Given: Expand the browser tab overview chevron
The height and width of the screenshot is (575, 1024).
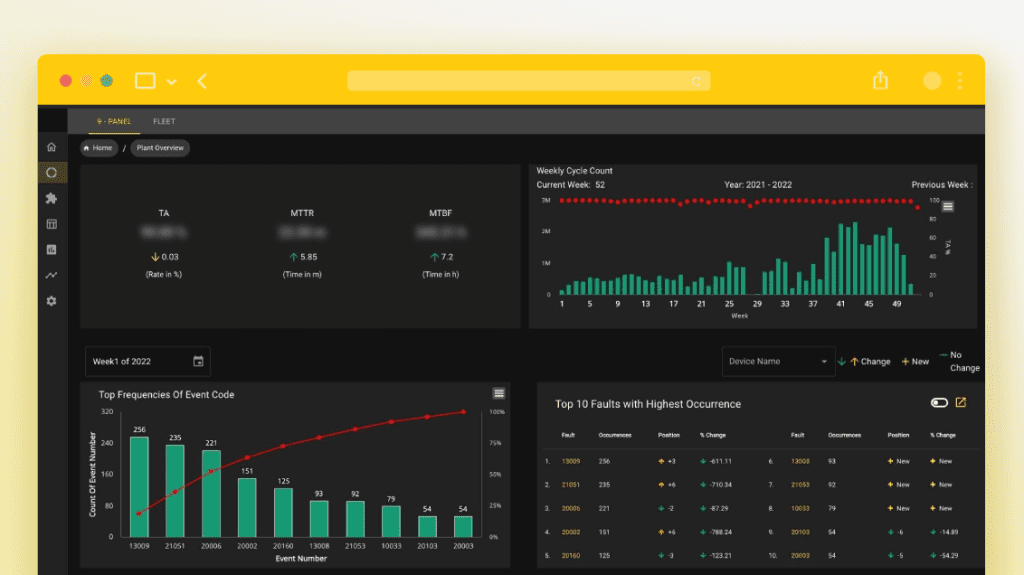Looking at the screenshot, I should [172, 81].
